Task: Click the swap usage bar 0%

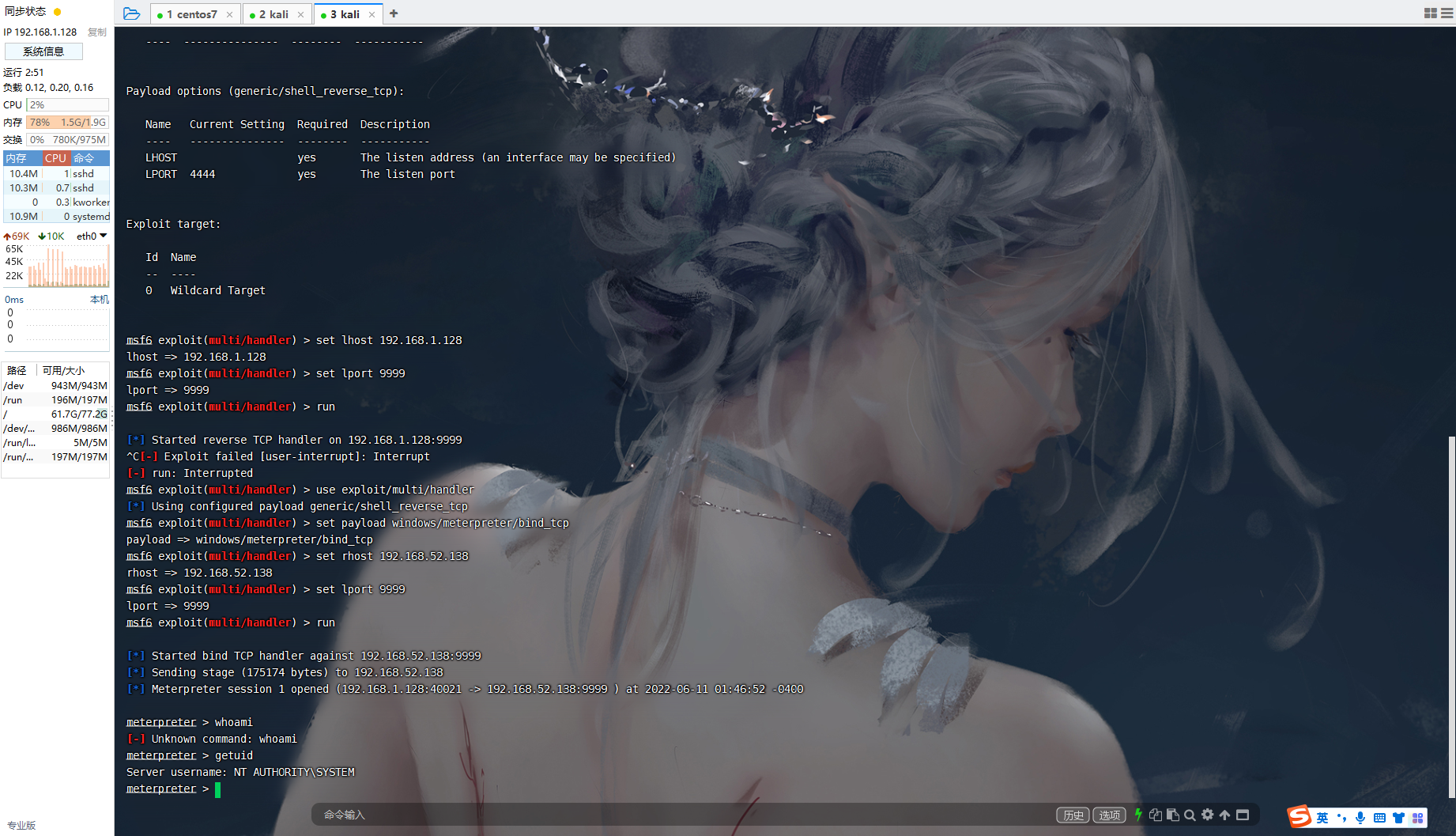Action: tap(67, 139)
